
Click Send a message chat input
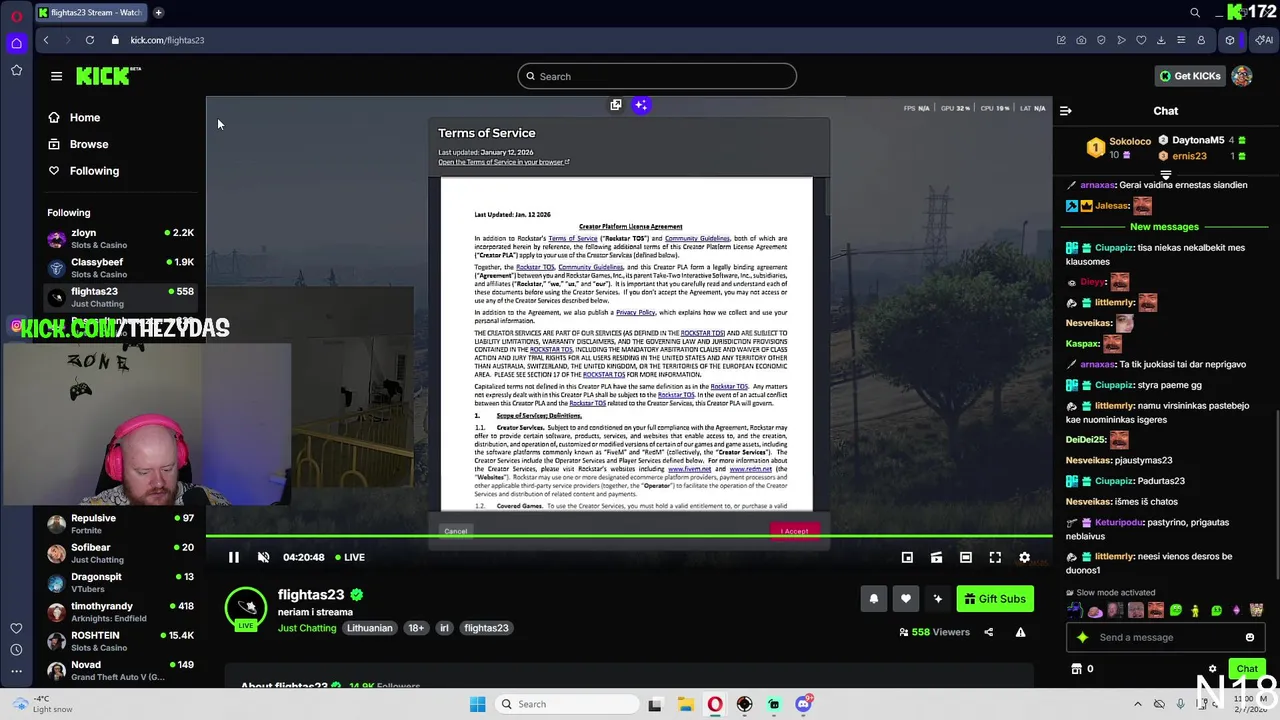1166,637
